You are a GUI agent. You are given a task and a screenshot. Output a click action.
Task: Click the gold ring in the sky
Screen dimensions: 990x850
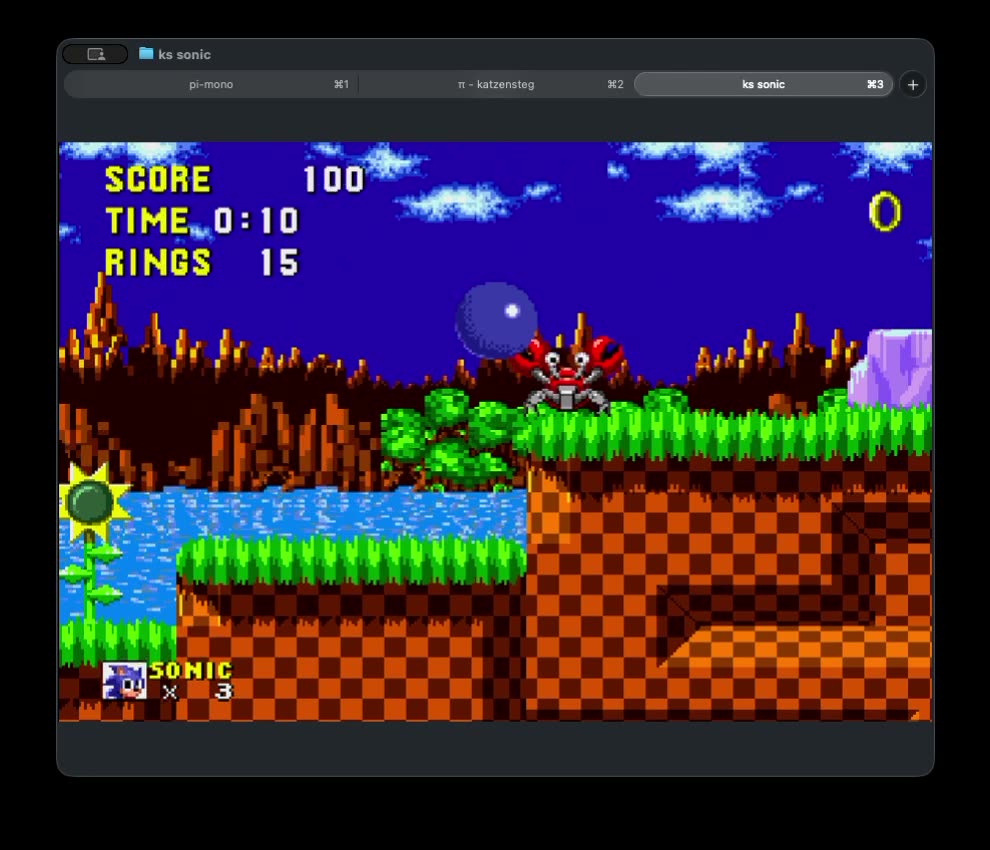click(x=885, y=211)
